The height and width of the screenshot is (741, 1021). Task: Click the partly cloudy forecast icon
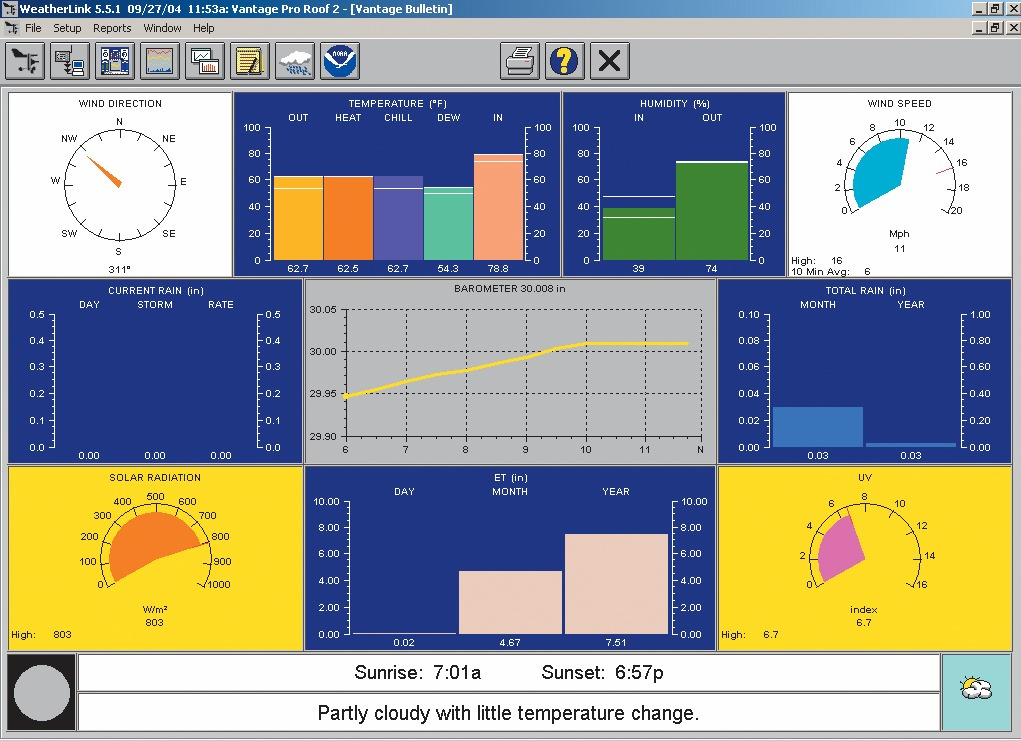tap(975, 691)
